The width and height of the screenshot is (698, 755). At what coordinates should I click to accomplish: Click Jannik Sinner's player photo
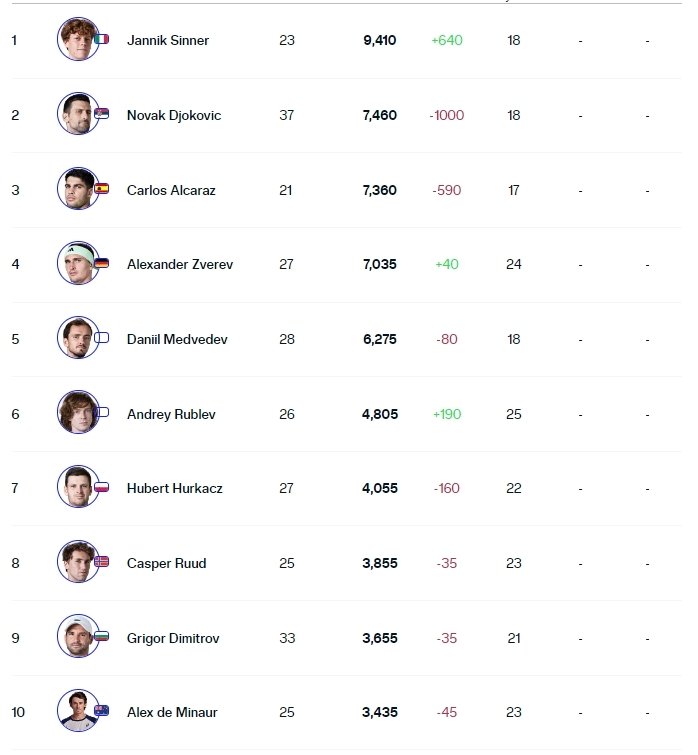coord(77,40)
